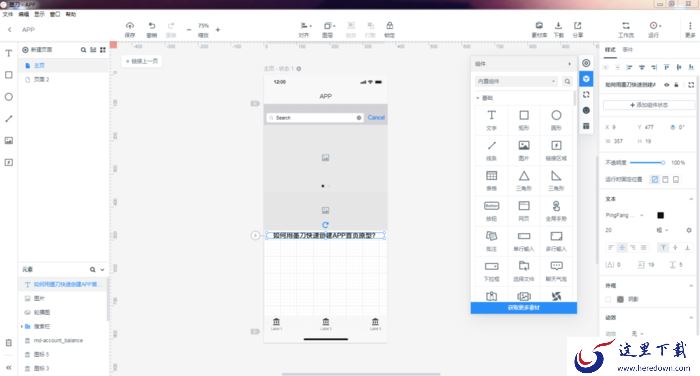Click the Lock icon in top toolbar

click(389, 25)
